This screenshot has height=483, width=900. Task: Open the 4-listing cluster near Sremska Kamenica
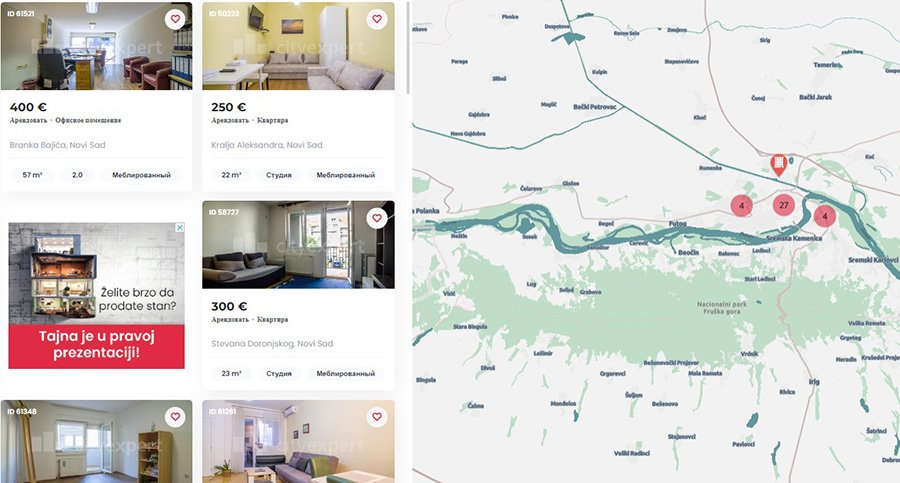(825, 217)
